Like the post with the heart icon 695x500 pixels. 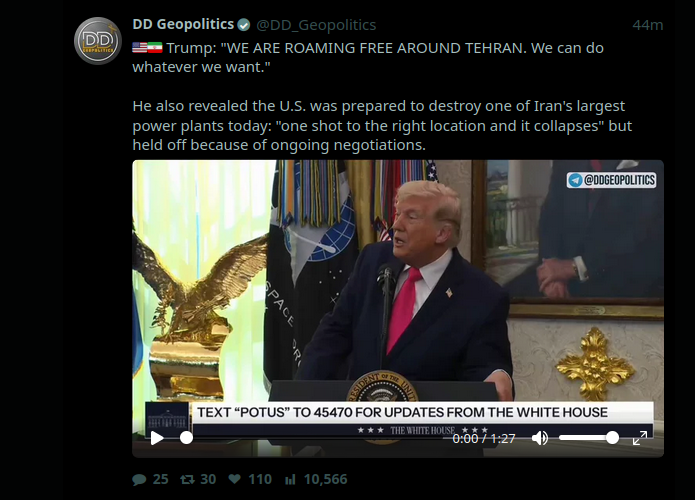(234, 479)
